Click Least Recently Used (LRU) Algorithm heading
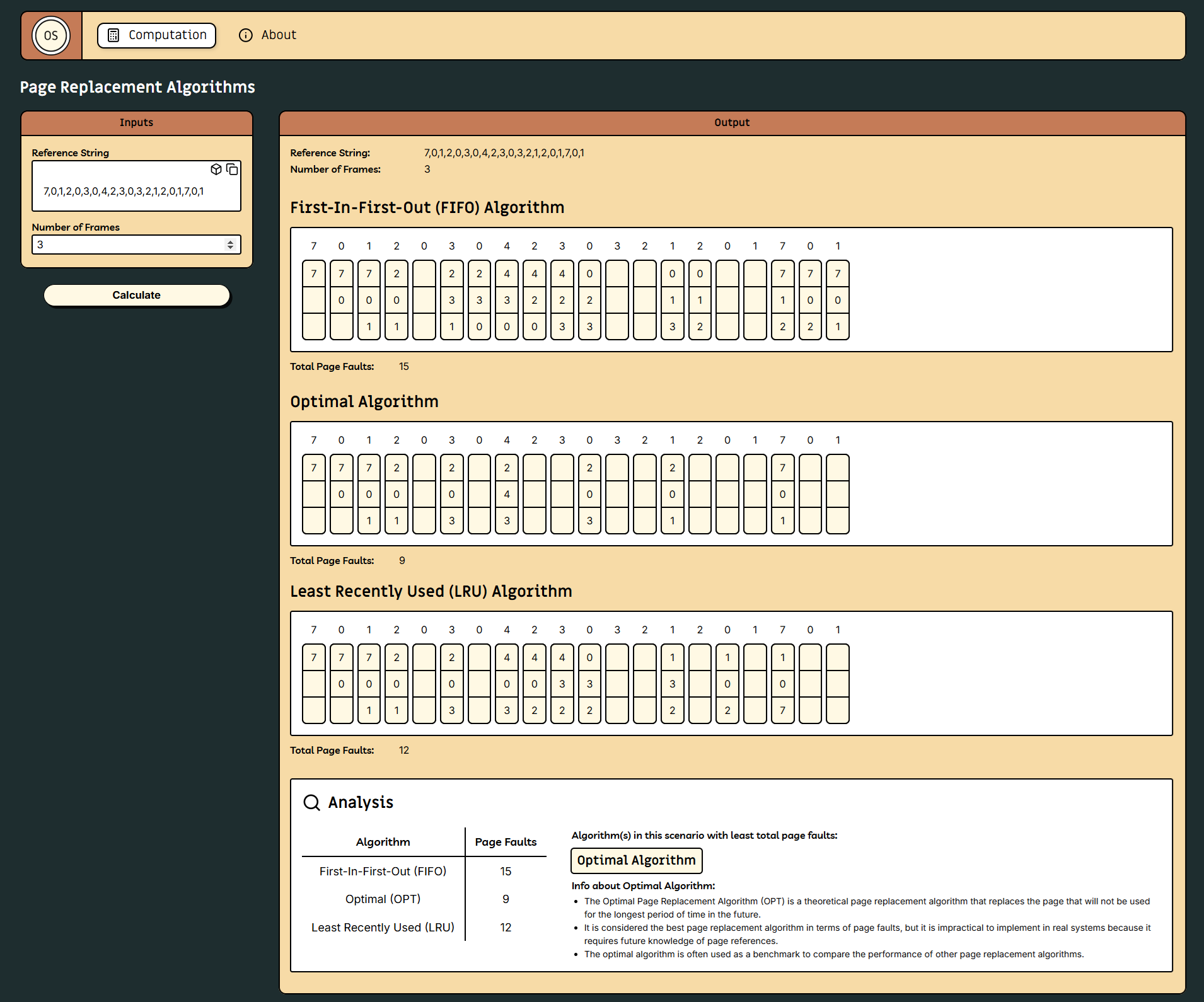This screenshot has width=1204, height=1002. coord(431,591)
